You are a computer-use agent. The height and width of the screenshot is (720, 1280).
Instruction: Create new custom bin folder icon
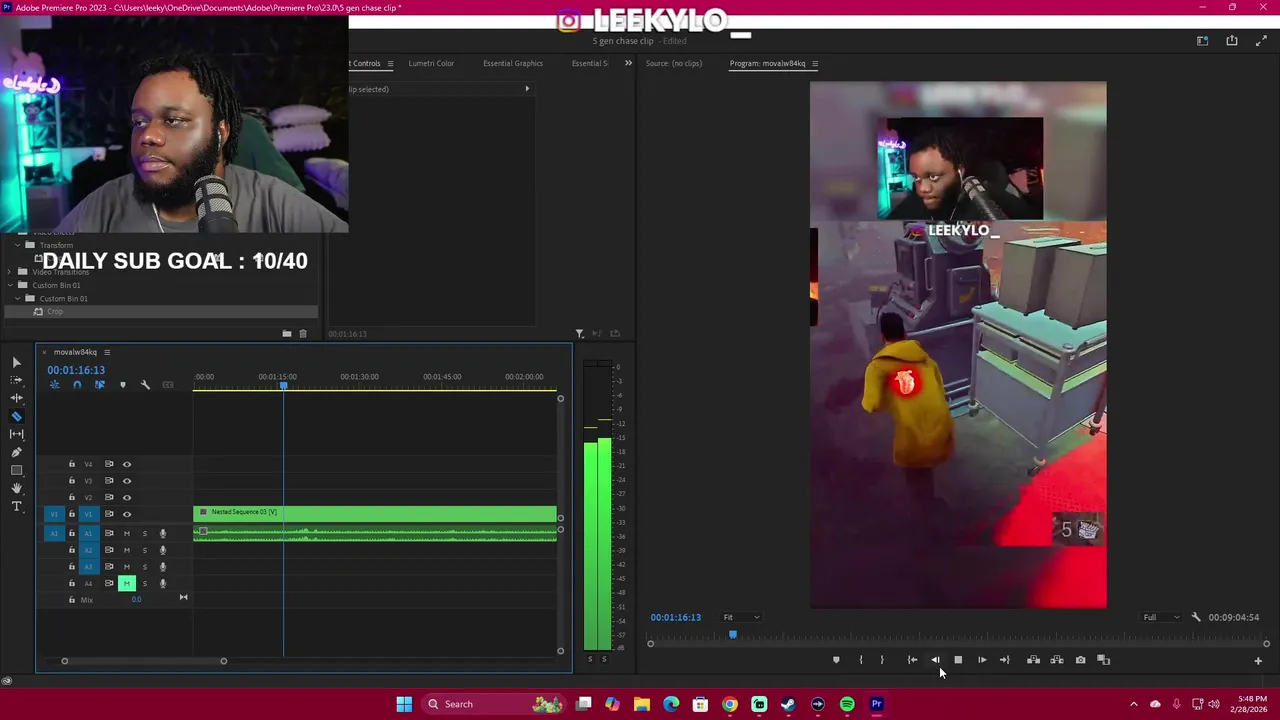(x=287, y=334)
